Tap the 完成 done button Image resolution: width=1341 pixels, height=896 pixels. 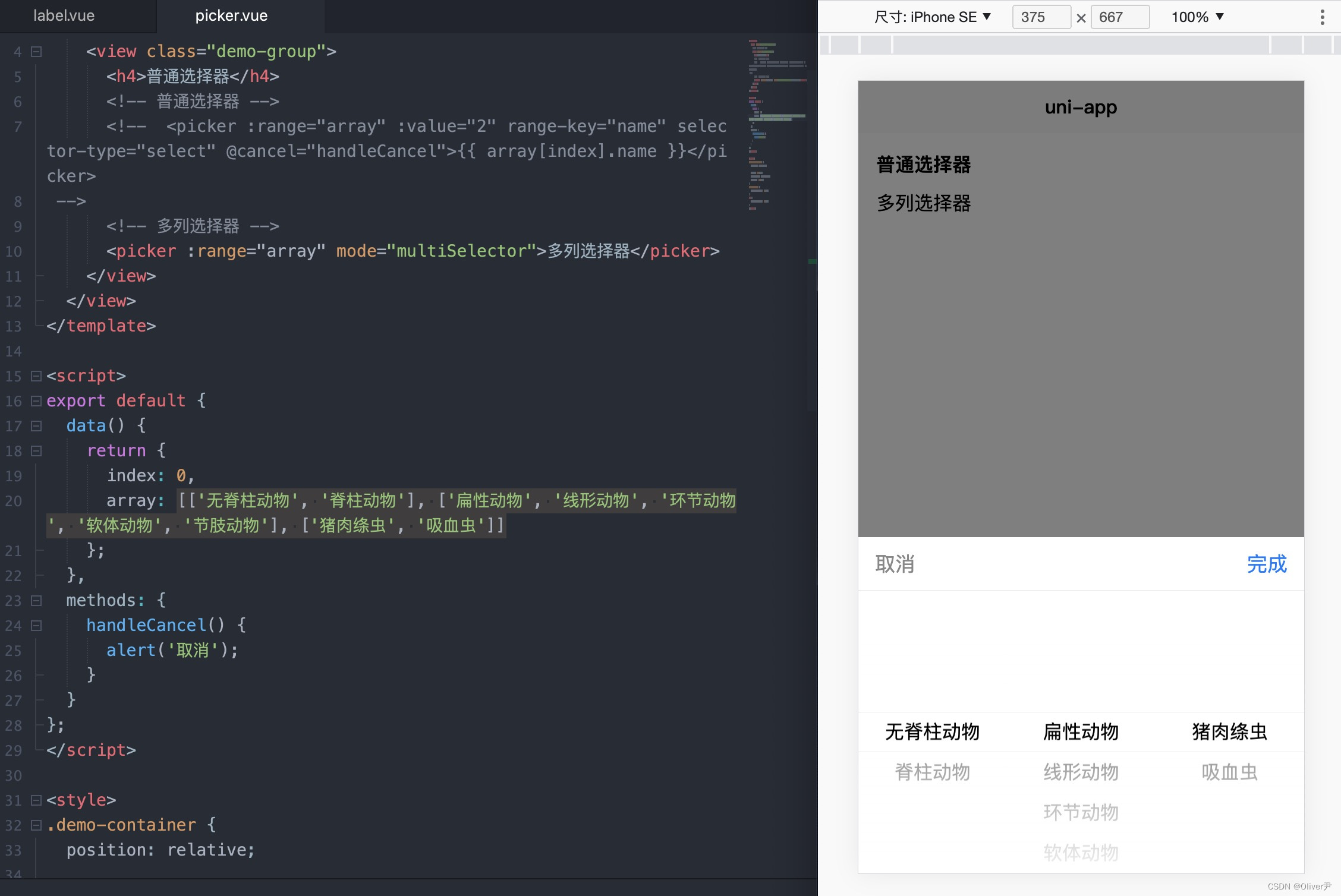tap(1267, 564)
